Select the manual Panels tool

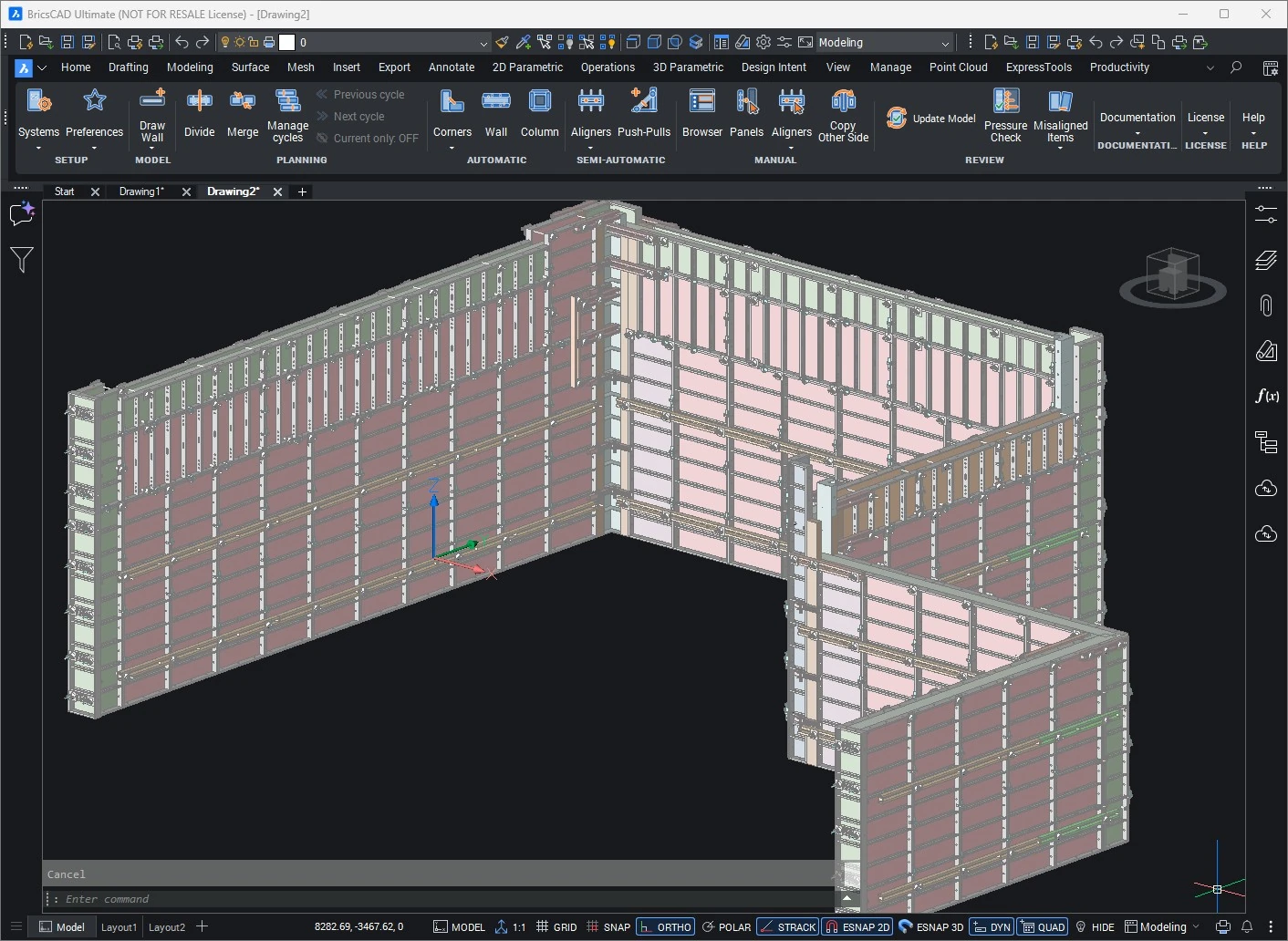pyautogui.click(x=746, y=114)
